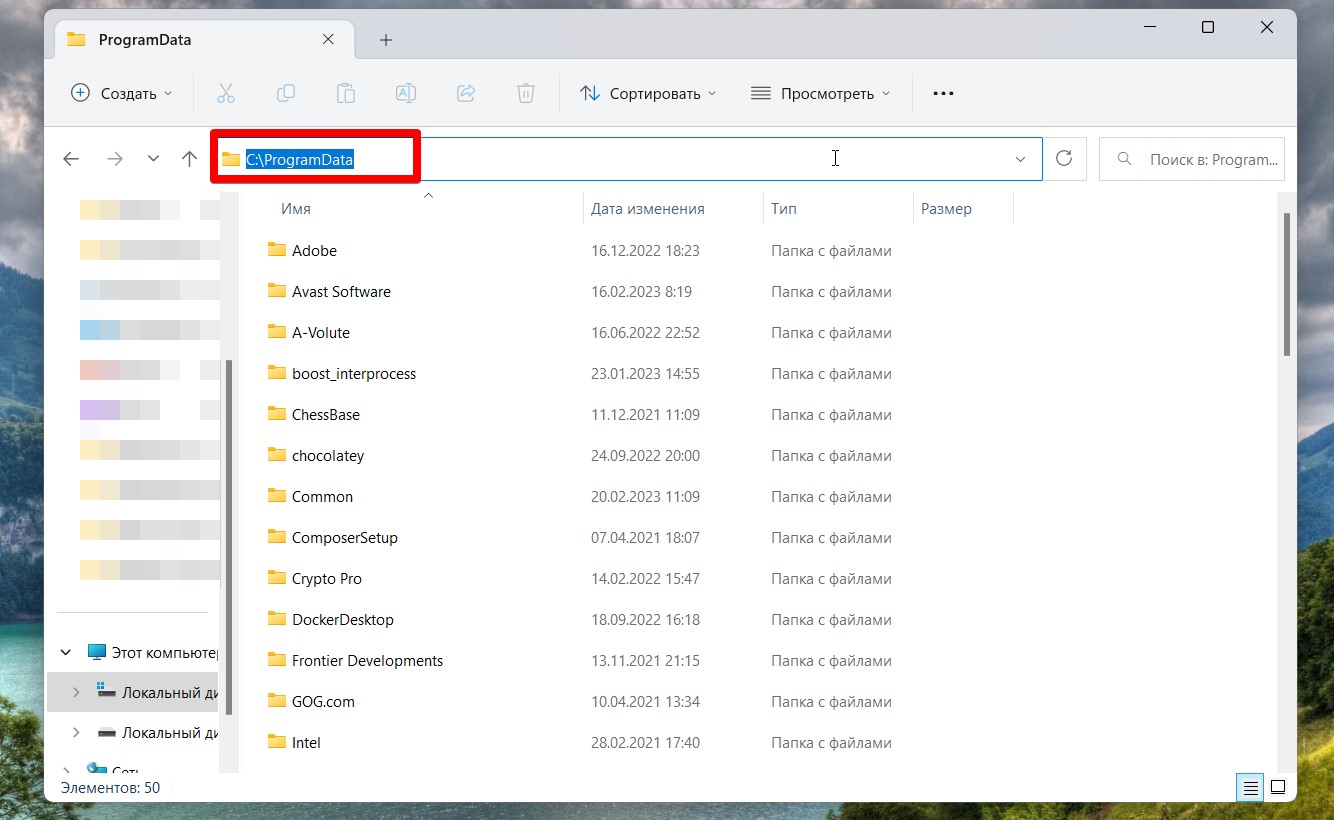Select the chocolatey folder icon
This screenshot has width=1334, height=820.
(x=277, y=455)
